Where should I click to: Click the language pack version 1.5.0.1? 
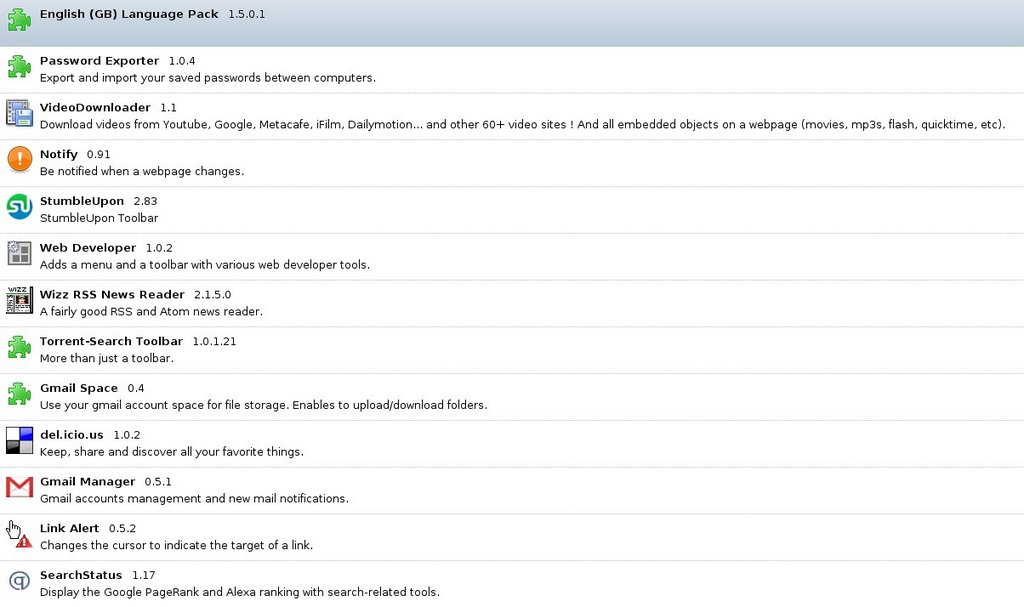246,14
